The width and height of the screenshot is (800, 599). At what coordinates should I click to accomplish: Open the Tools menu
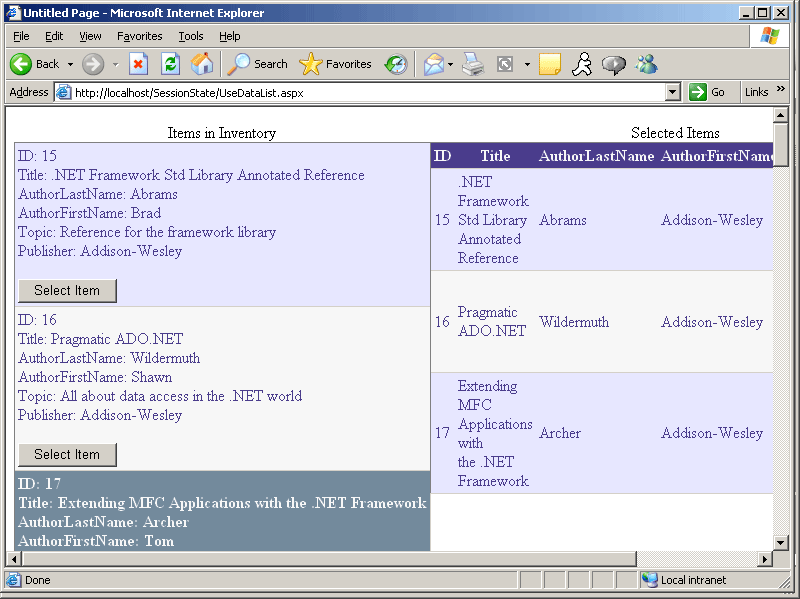pos(190,36)
